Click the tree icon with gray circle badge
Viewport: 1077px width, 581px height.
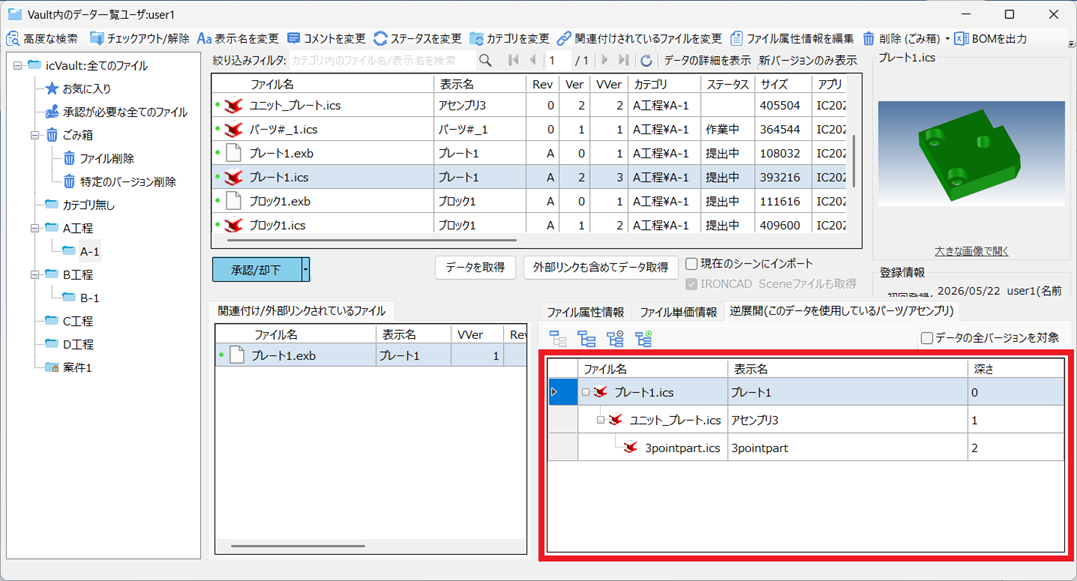(615, 339)
